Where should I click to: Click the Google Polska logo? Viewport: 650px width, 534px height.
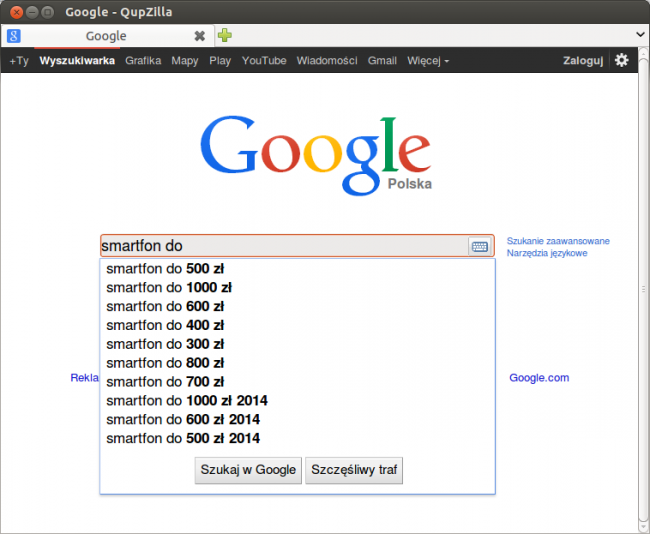(316, 155)
